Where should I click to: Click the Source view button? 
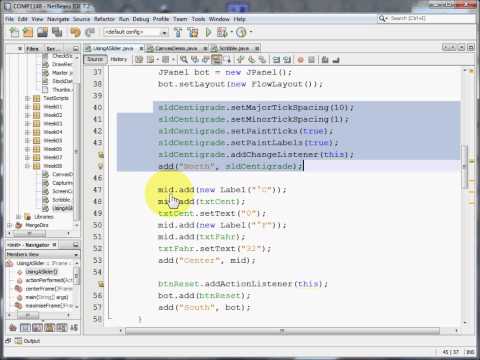pos(95,59)
